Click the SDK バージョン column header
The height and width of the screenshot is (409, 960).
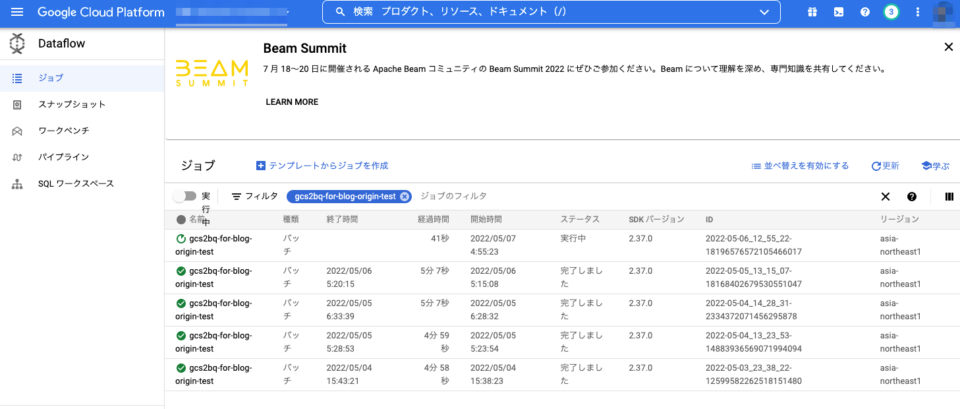[x=656, y=219]
